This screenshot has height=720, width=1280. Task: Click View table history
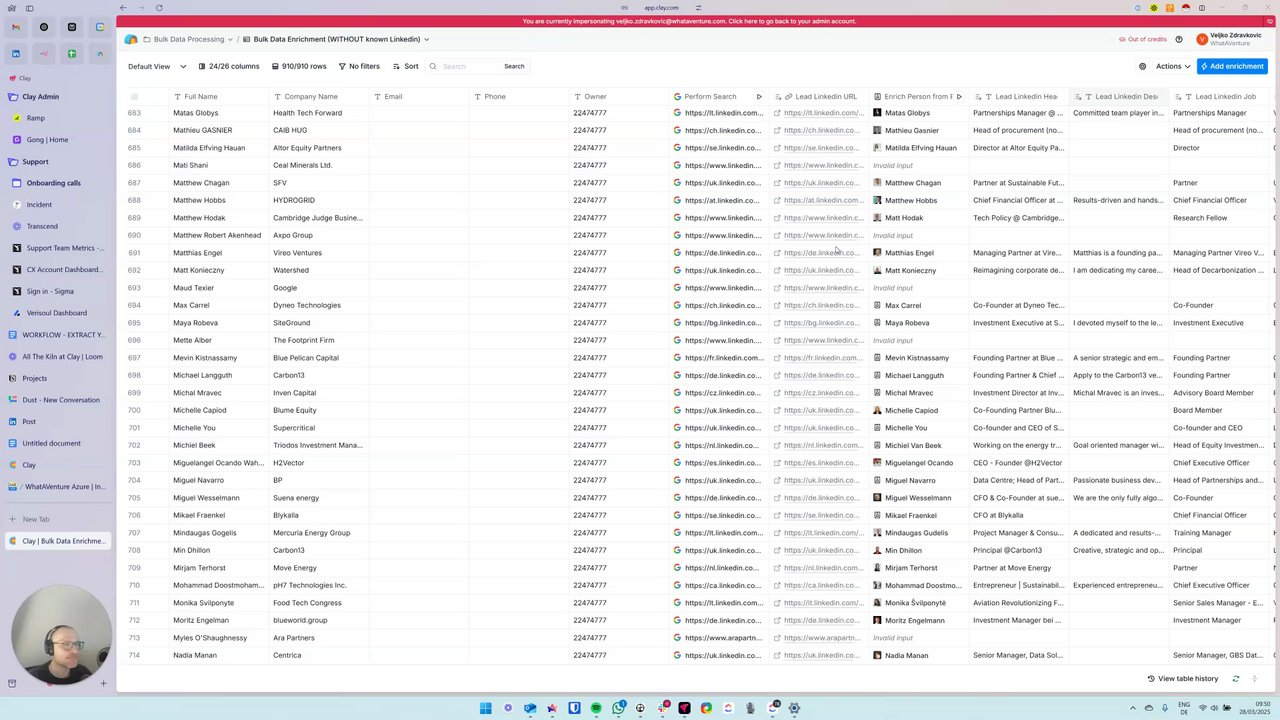click(1183, 679)
